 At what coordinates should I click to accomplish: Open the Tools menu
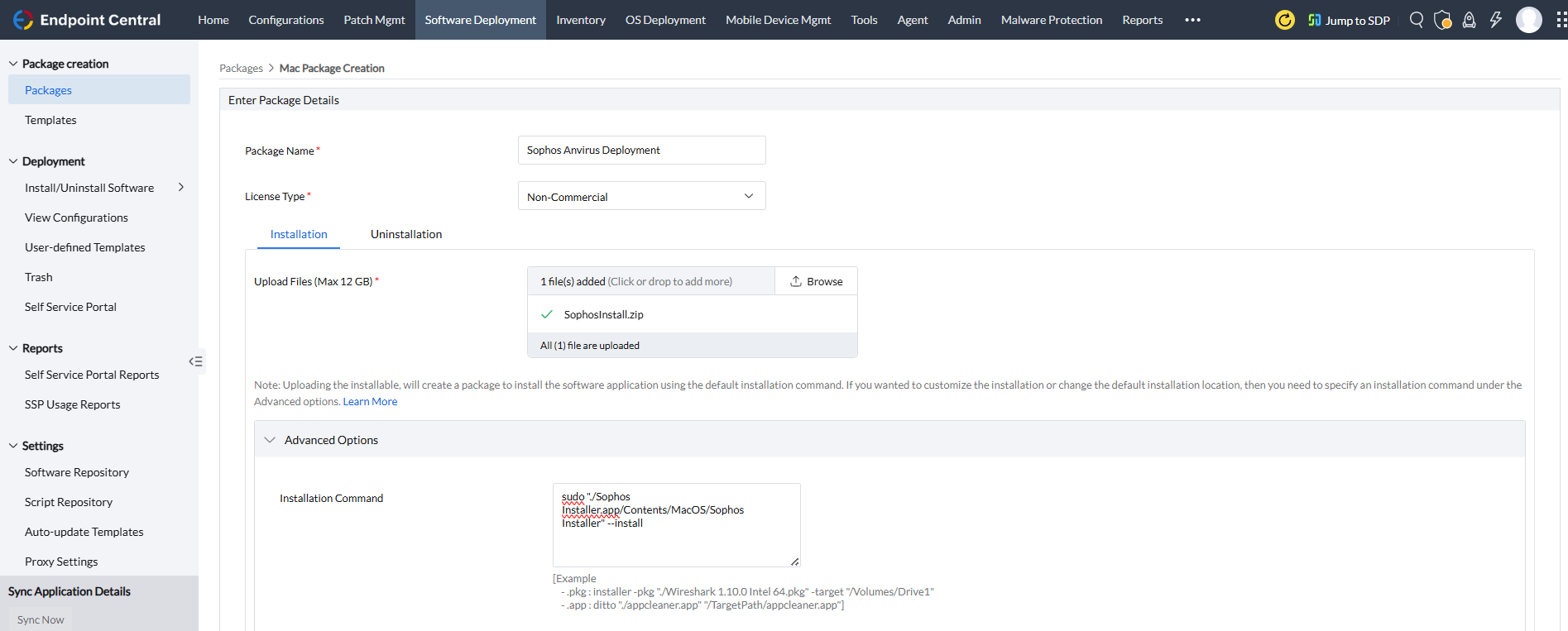coord(865,20)
